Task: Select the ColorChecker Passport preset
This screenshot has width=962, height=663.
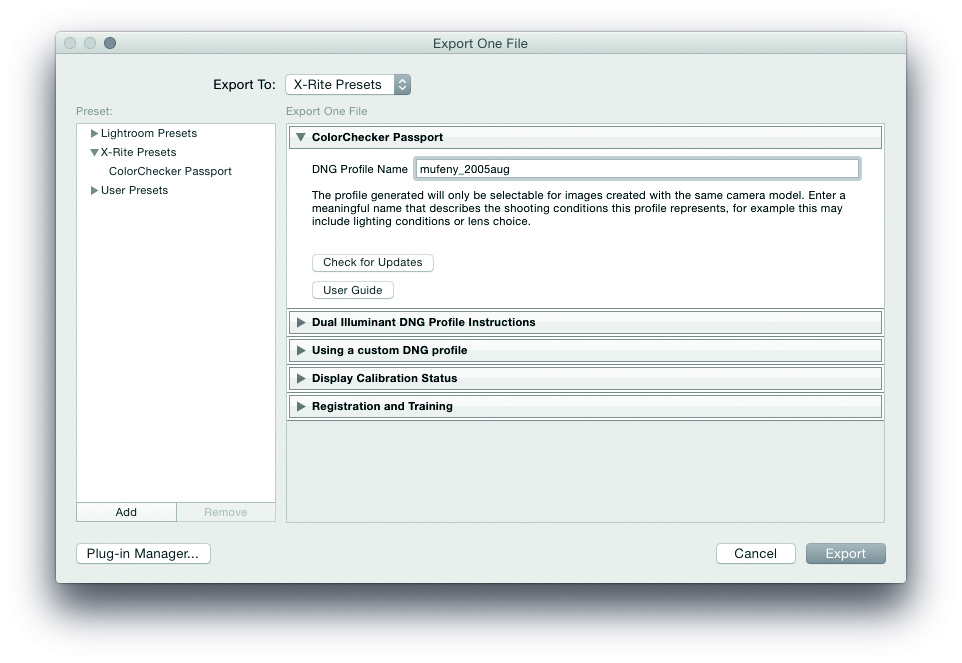Action: (170, 172)
